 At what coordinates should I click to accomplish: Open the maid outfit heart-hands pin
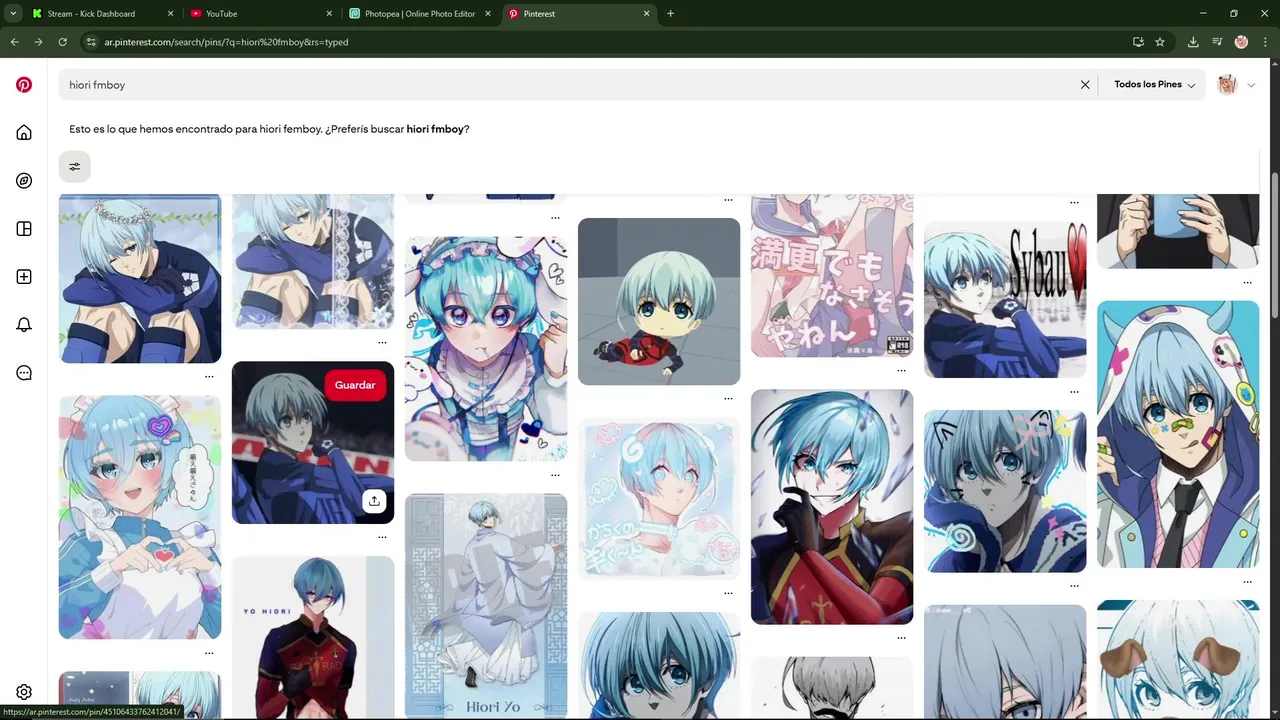click(140, 517)
